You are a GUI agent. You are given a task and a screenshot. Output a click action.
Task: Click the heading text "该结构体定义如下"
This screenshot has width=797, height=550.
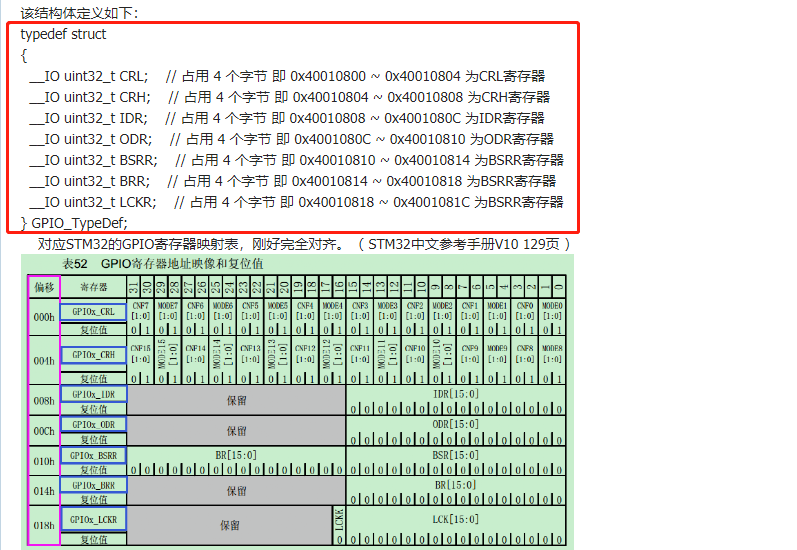79,13
